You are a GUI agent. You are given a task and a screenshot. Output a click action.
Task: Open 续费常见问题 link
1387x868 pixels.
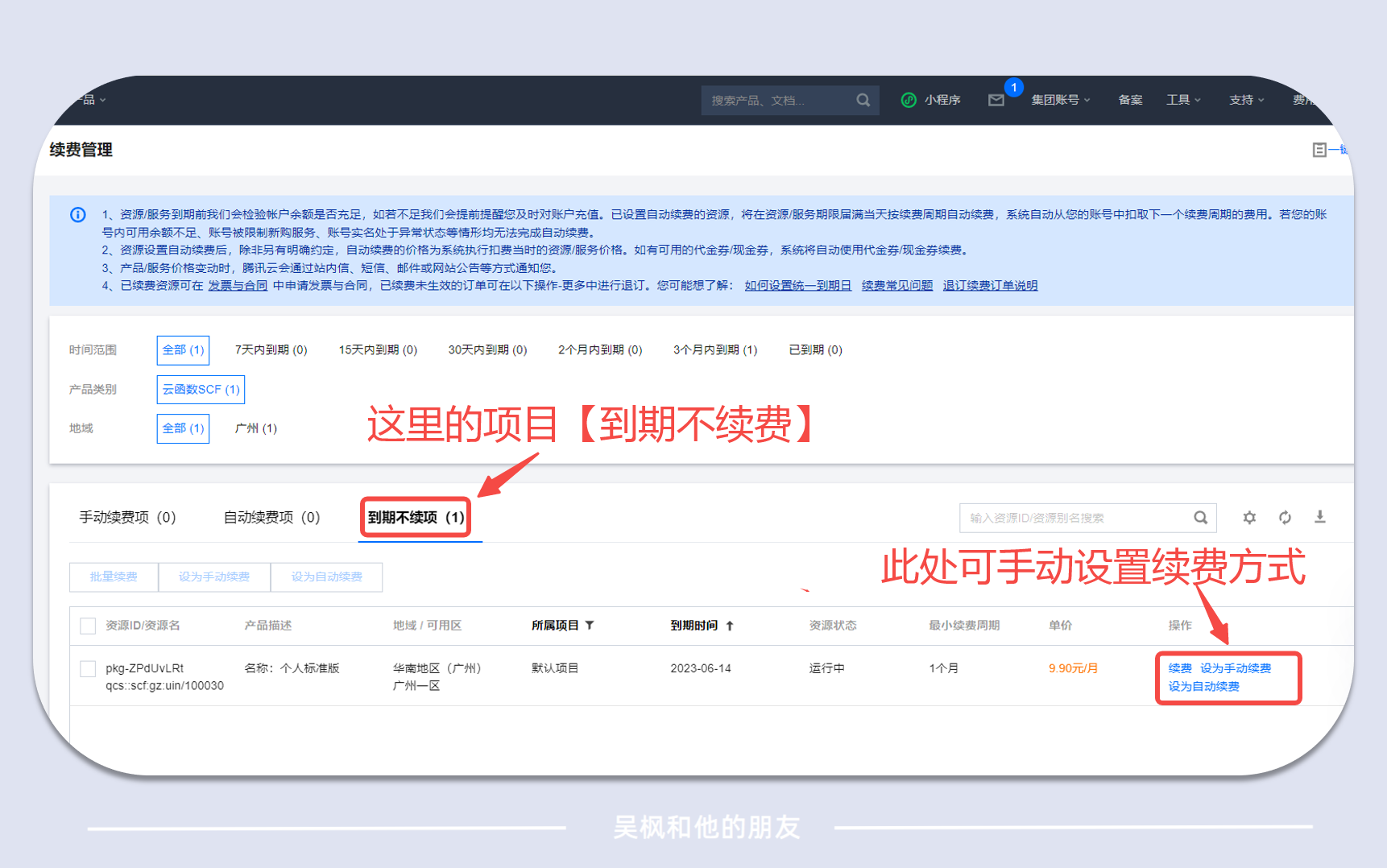click(897, 286)
